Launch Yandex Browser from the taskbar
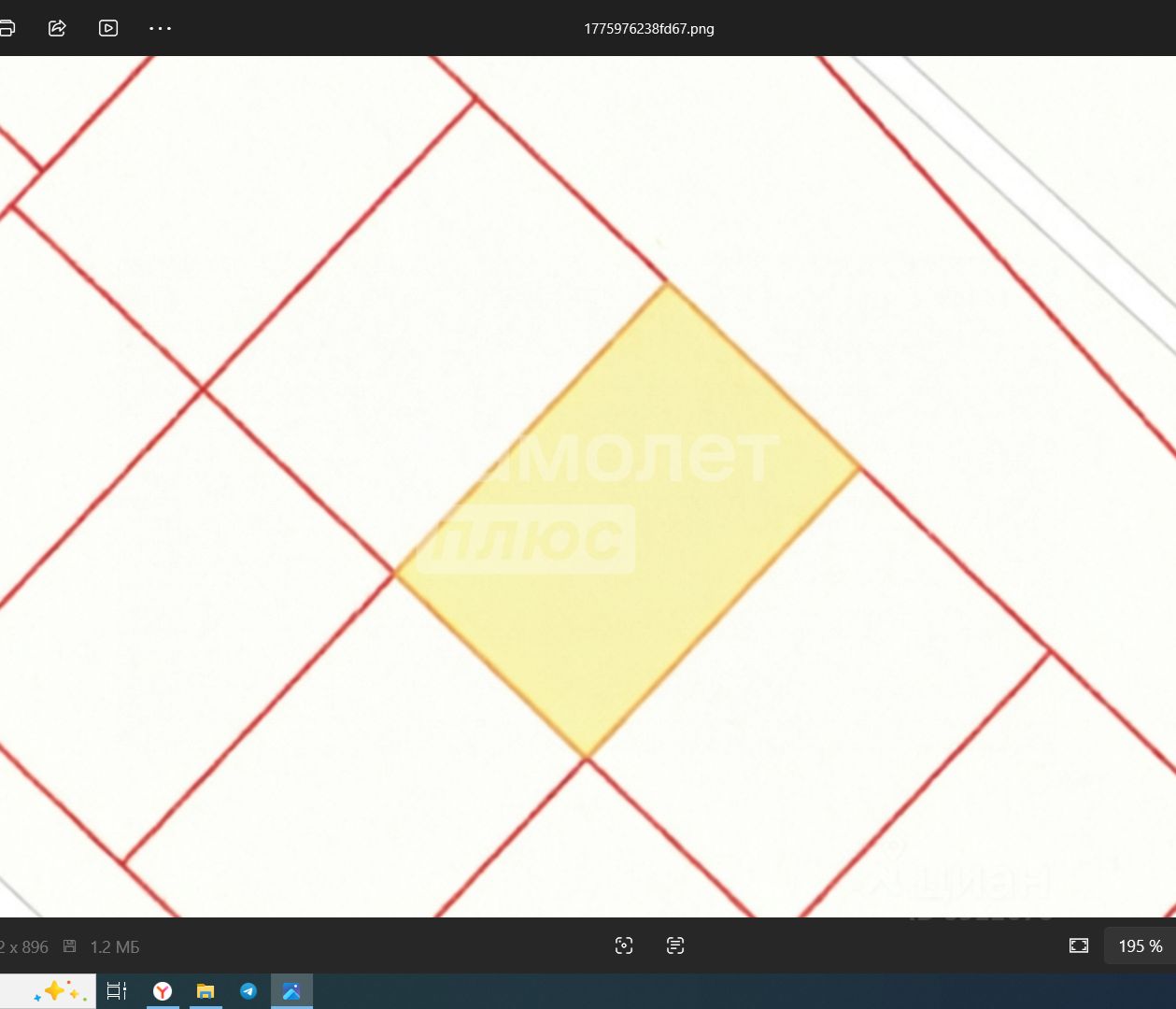1176x1009 pixels. coord(163,991)
